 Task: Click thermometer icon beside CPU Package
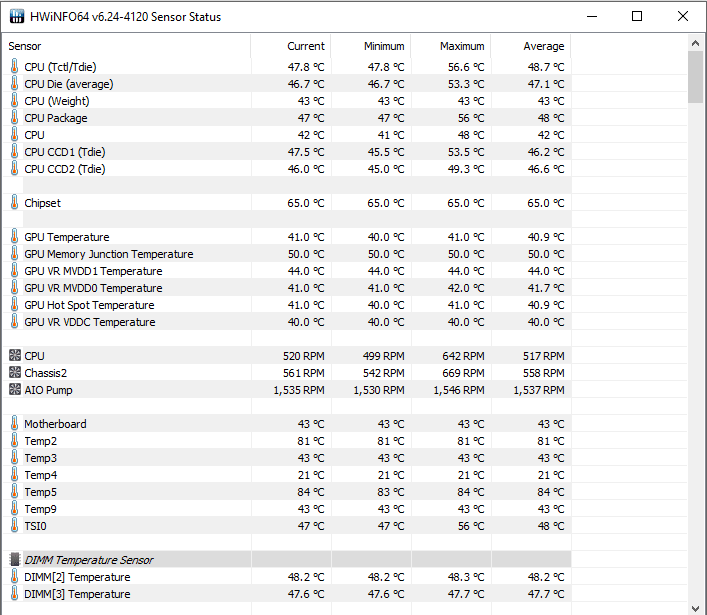[x=14, y=118]
